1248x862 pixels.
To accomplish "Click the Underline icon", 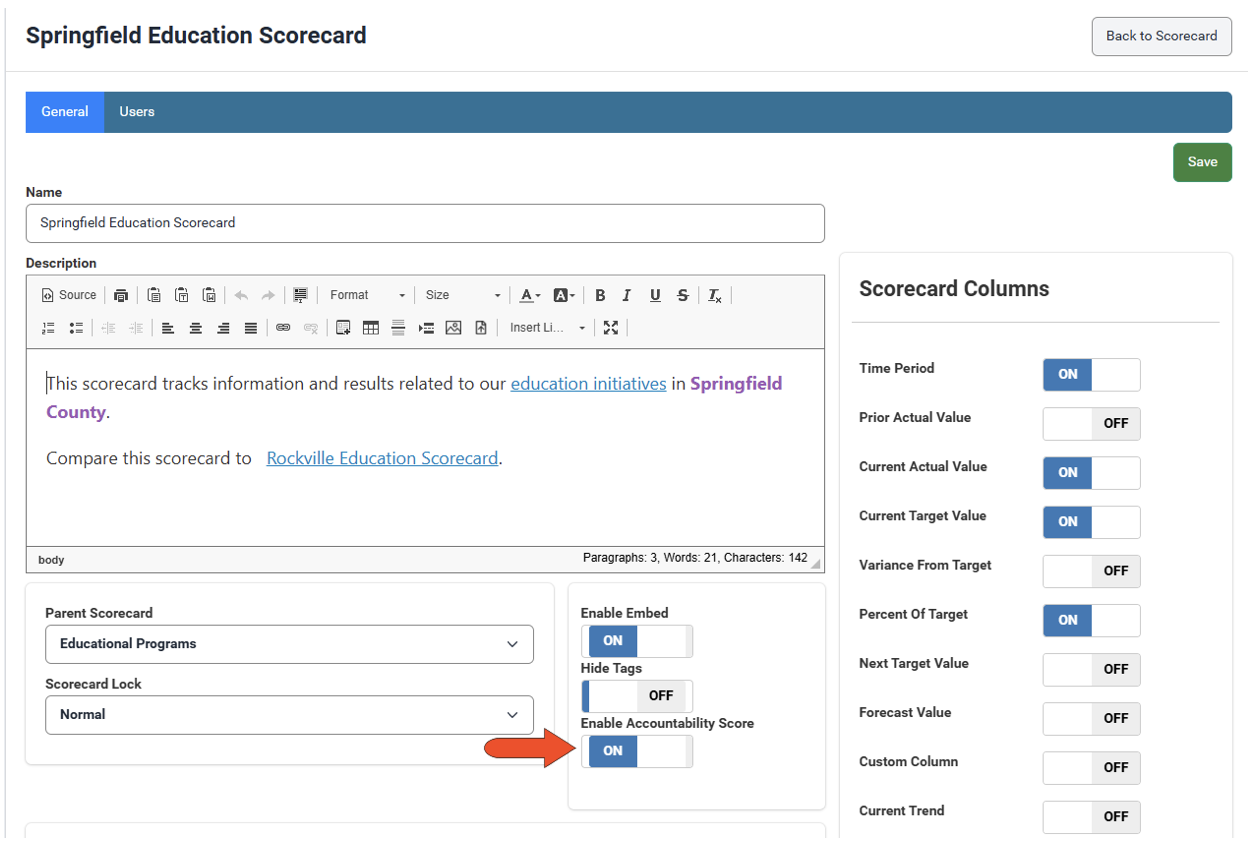I will 655,295.
